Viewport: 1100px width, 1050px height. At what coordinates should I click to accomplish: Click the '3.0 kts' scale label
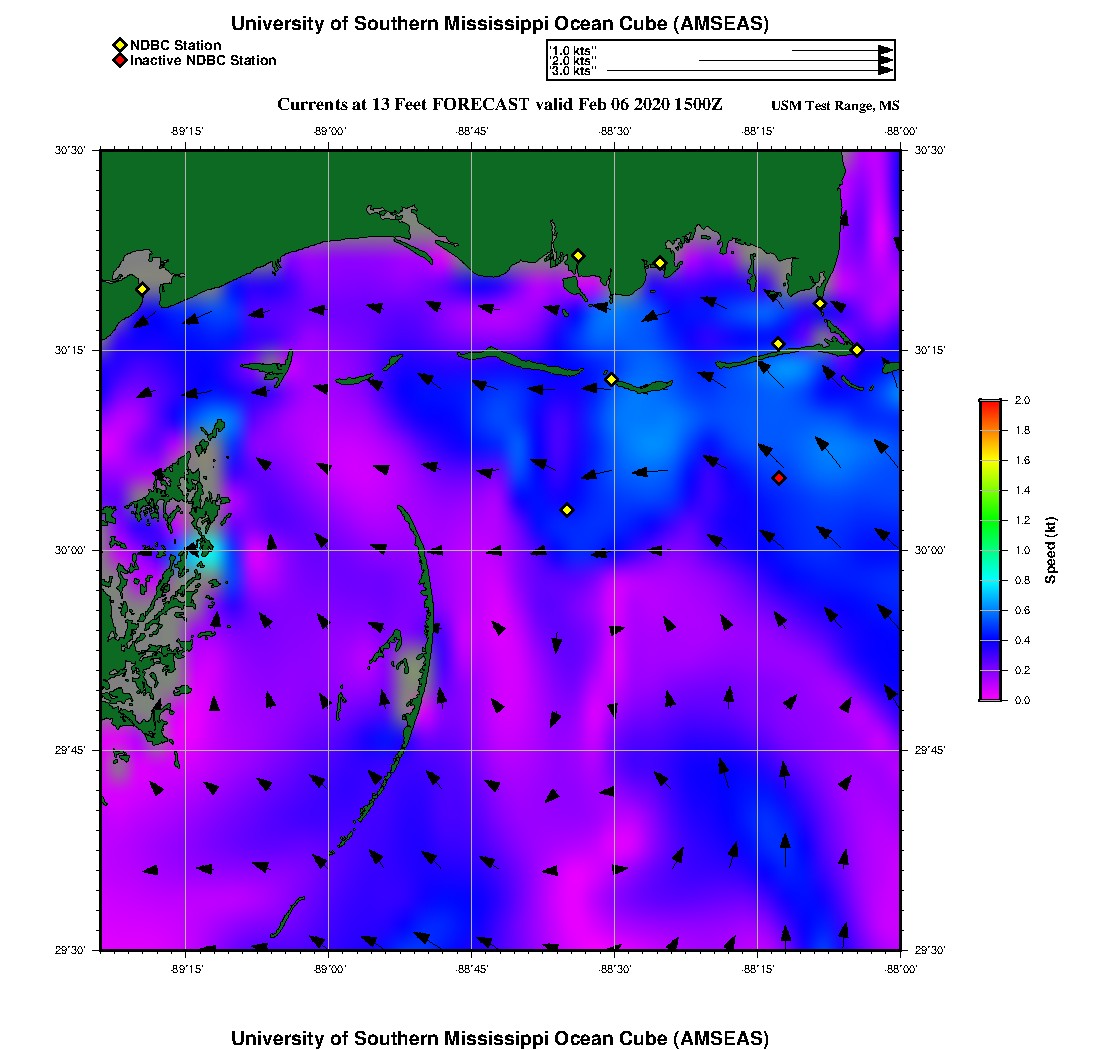click(573, 71)
